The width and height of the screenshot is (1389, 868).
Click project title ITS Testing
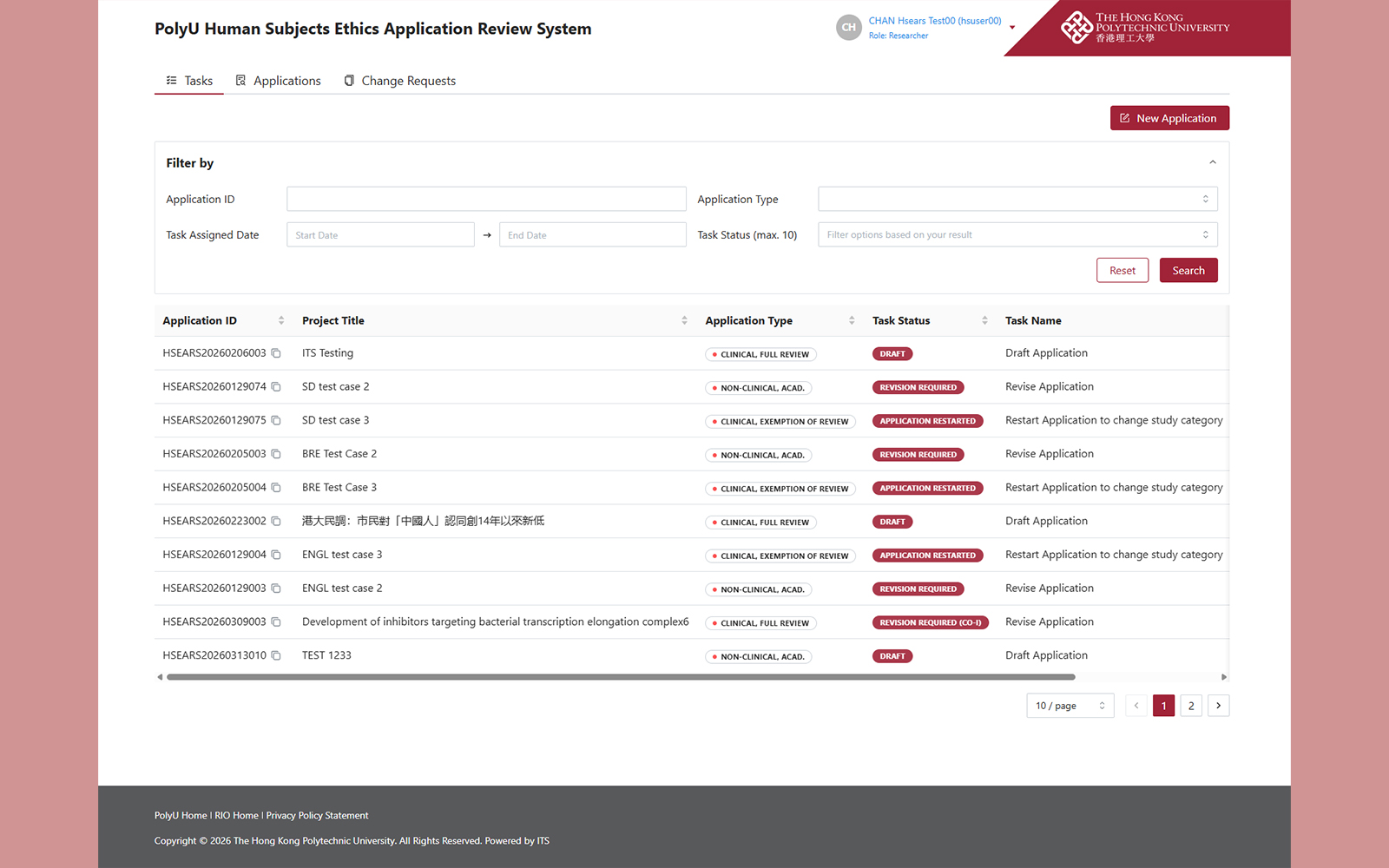pos(327,353)
